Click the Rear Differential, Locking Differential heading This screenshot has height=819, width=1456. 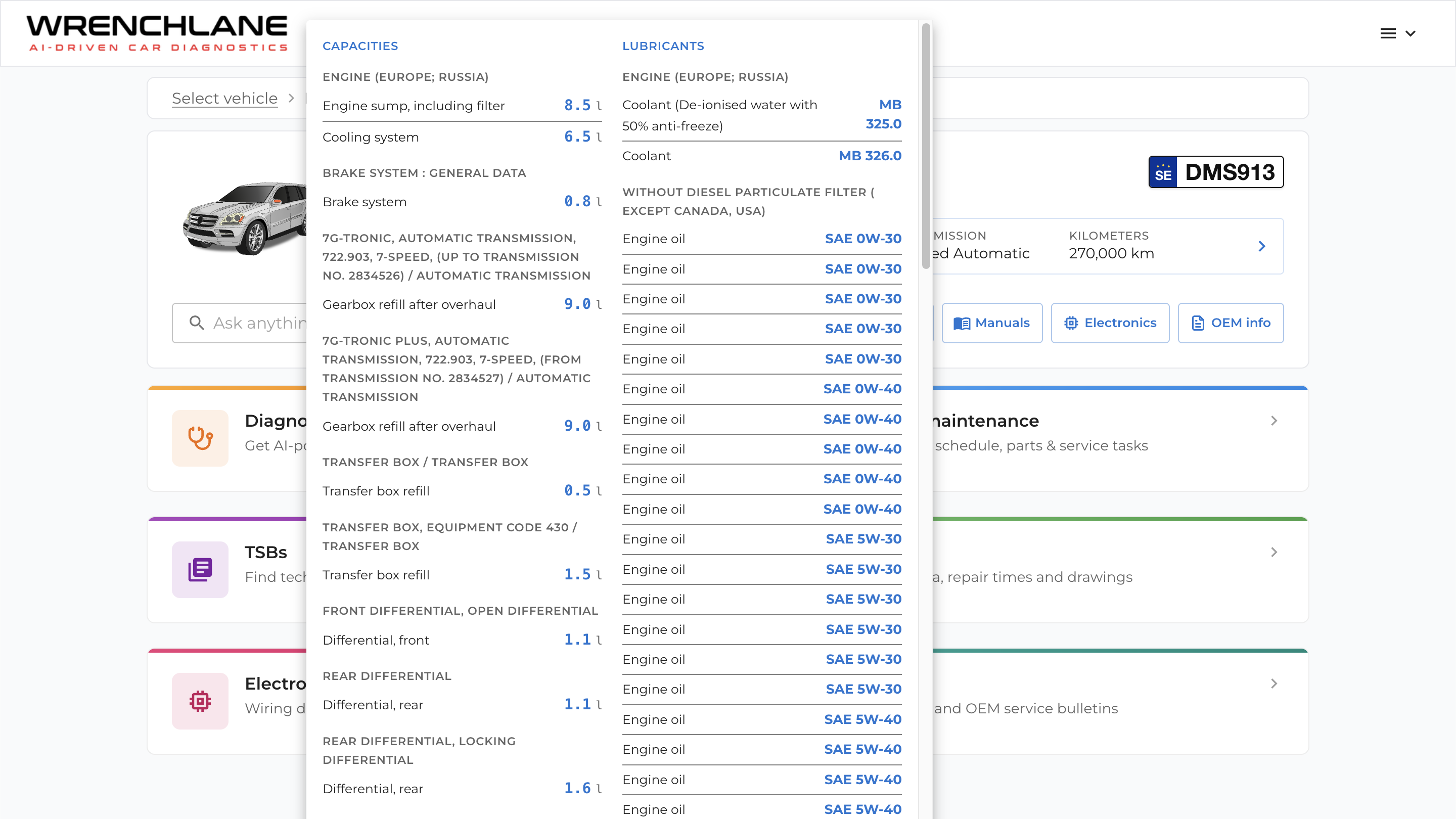(x=419, y=751)
